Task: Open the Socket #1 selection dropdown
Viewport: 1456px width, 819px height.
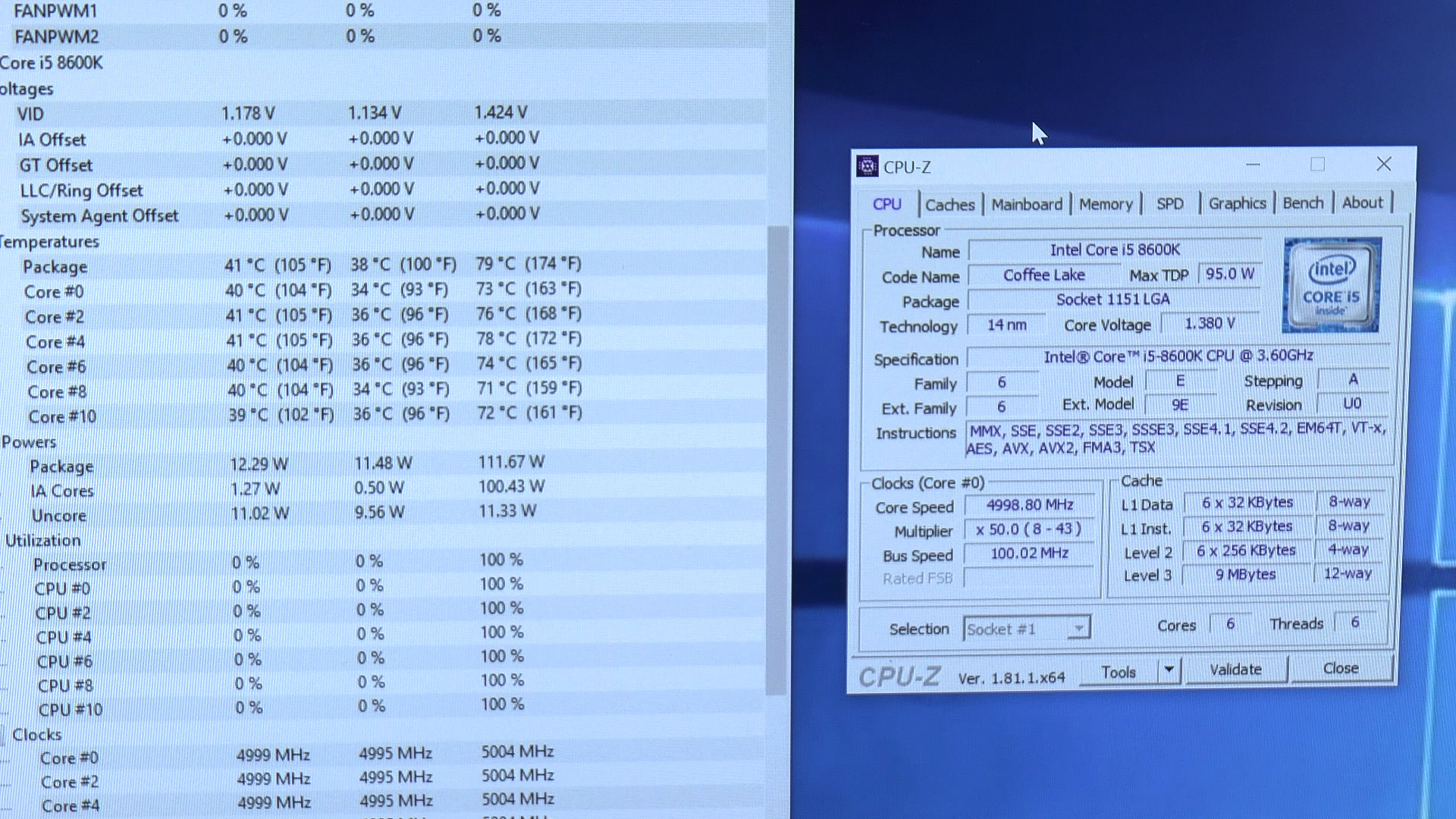Action: point(1027,629)
